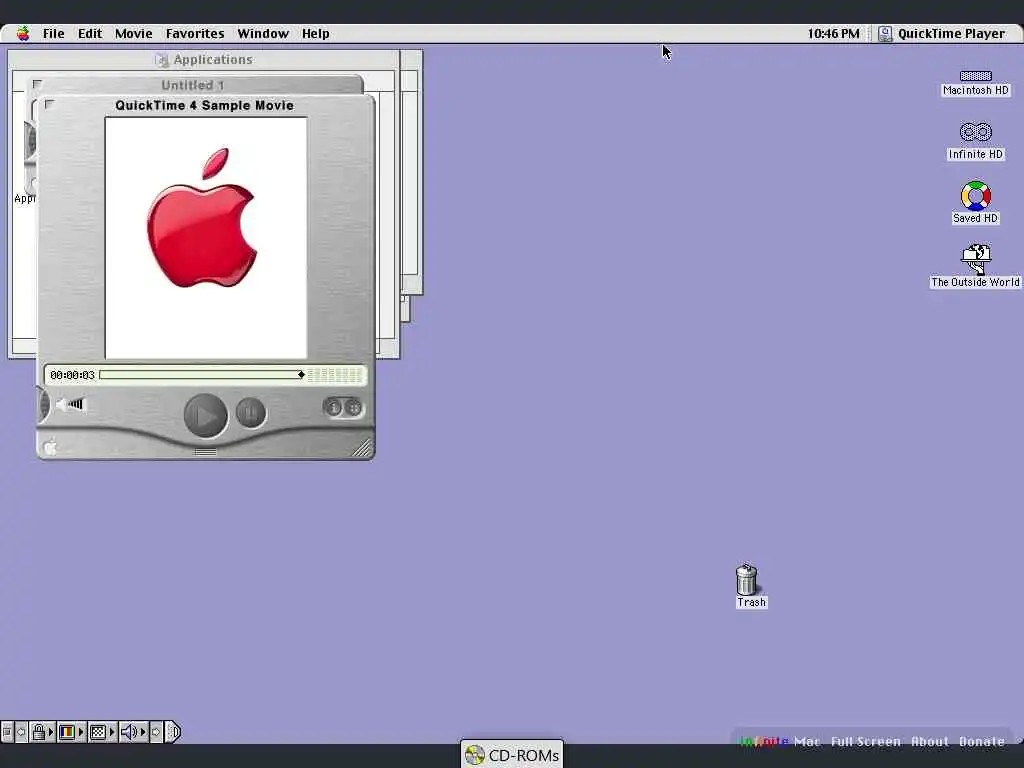1024x768 pixels.
Task: Expand the monitor resolution module arrow
Action: pos(112,732)
